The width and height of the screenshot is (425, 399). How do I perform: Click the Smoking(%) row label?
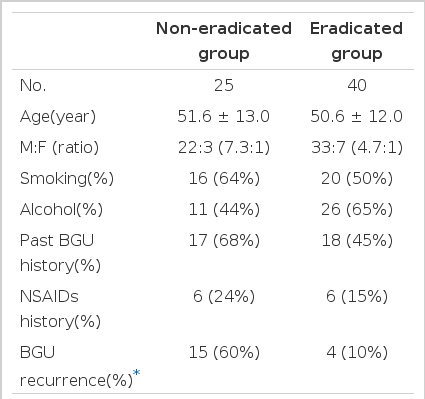tap(67, 178)
